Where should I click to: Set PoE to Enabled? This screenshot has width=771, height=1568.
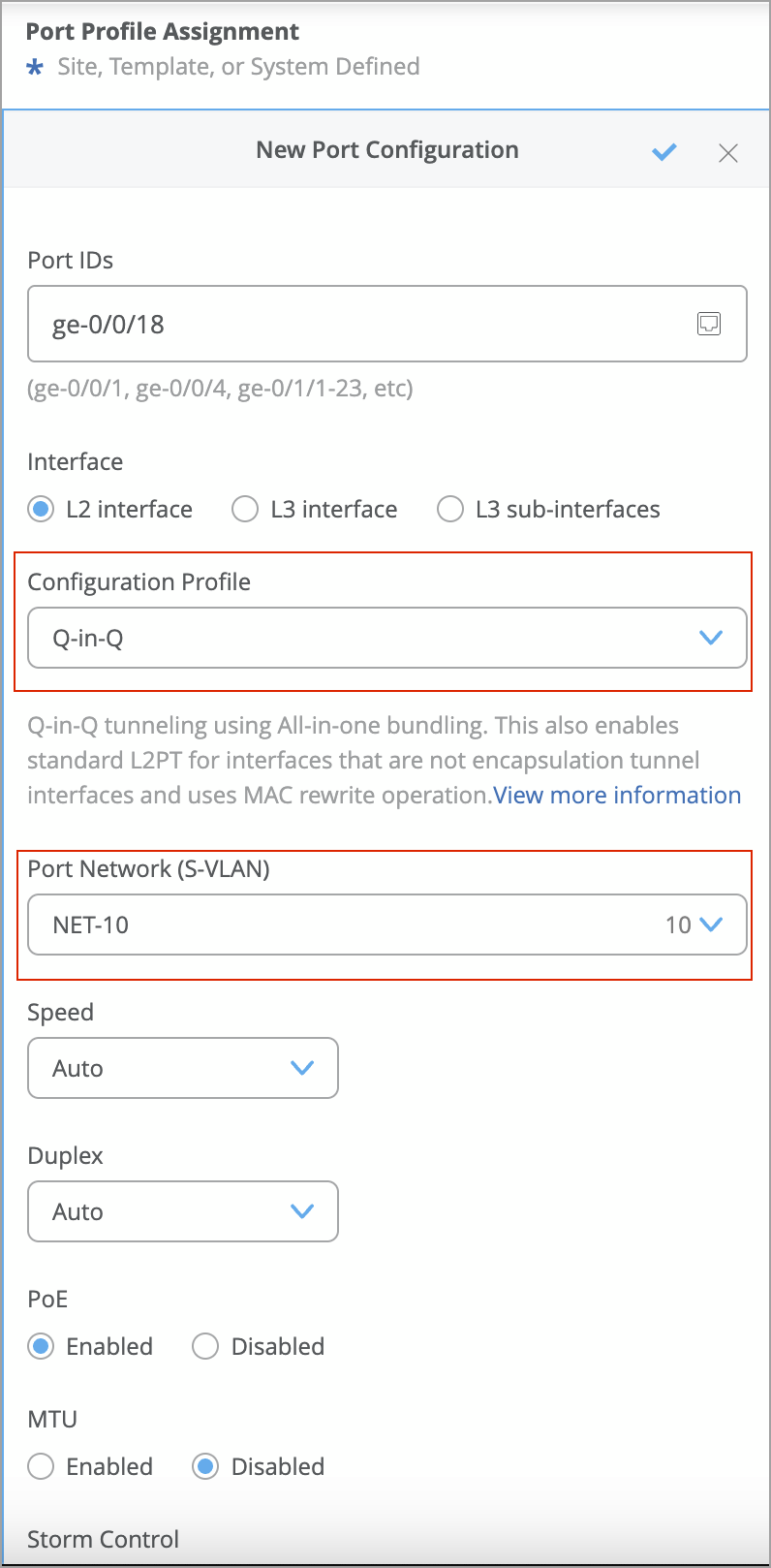pyautogui.click(x=41, y=1347)
